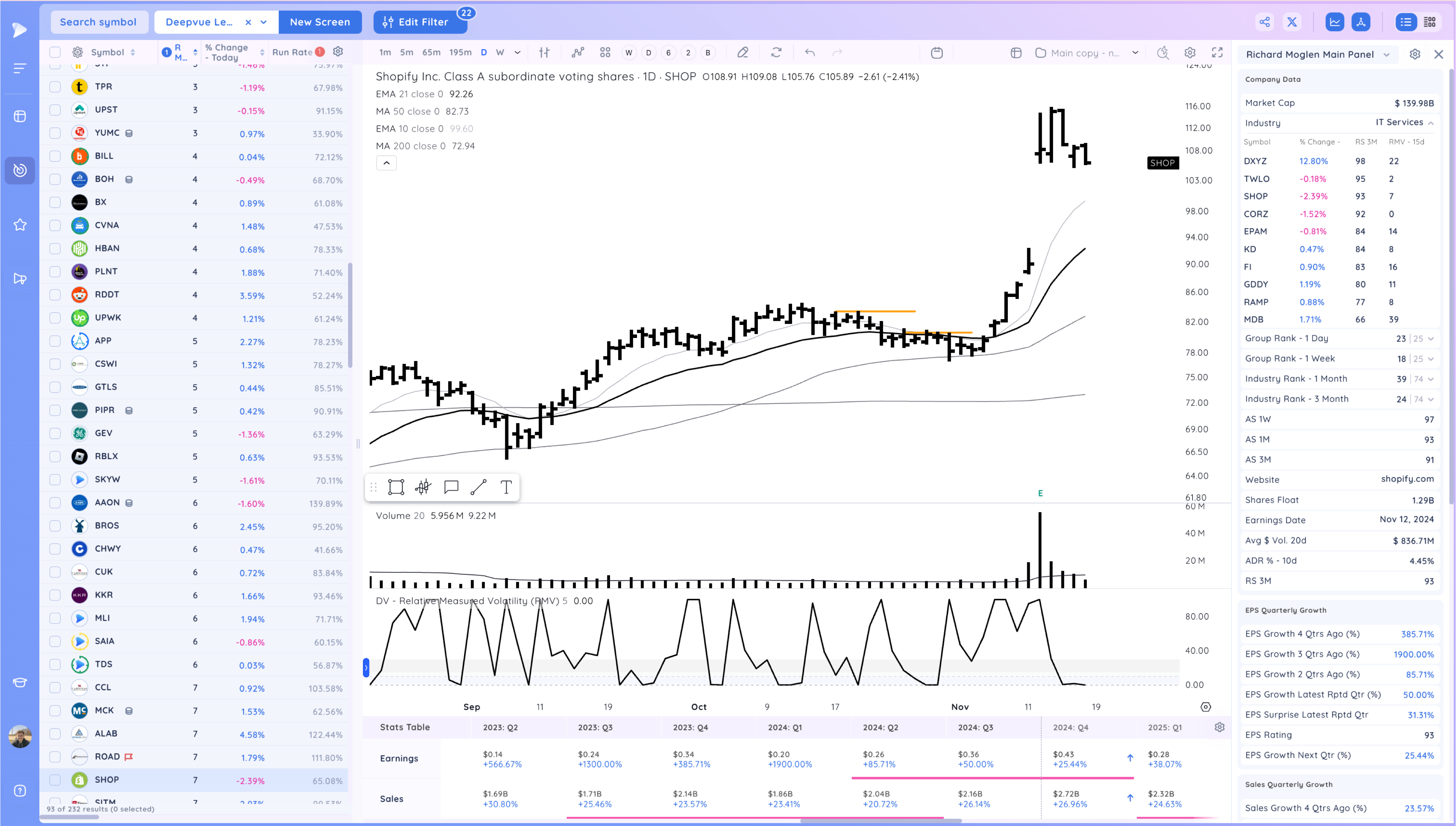Open the Main copy layout dropdown
Image resolution: width=1456 pixels, height=826 pixels.
tap(1135, 53)
